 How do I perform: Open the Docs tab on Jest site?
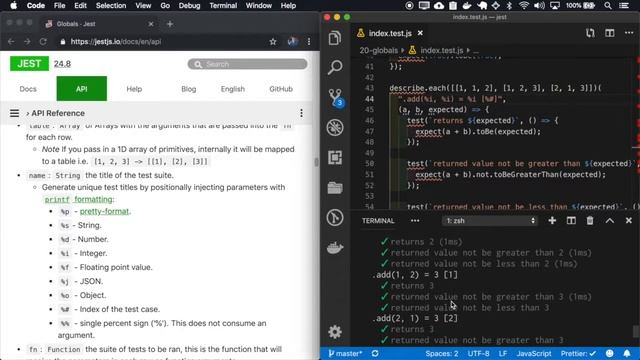click(28, 89)
